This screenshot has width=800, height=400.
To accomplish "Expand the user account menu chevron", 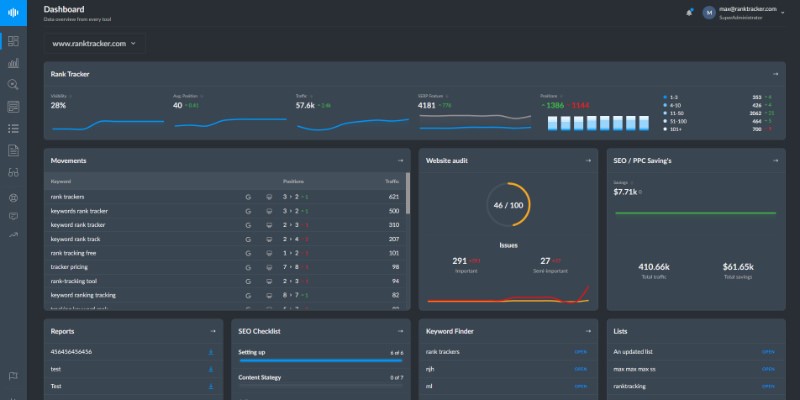I will tap(783, 13).
